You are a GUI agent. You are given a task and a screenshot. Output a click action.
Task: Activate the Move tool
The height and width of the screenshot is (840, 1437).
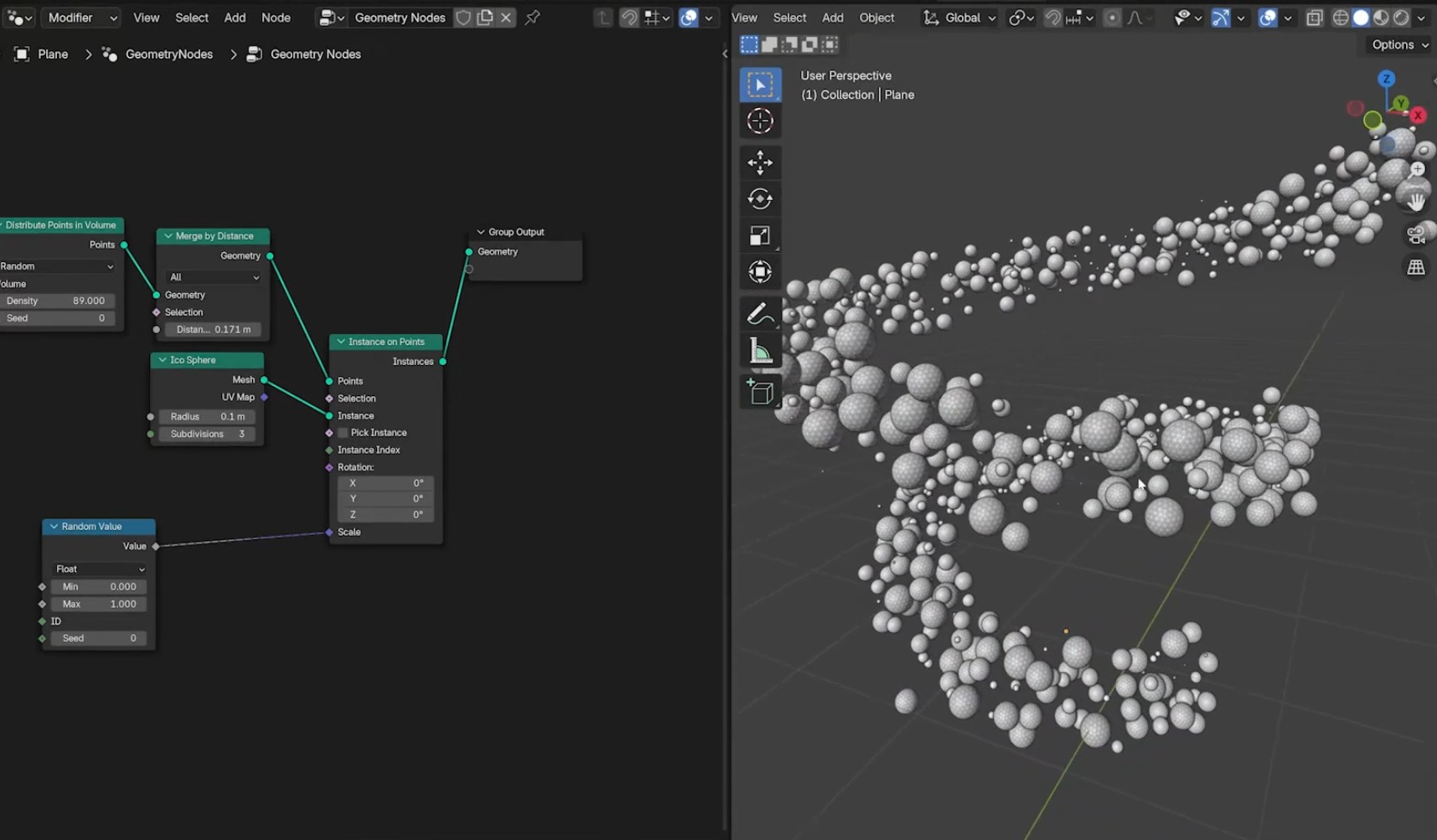click(x=760, y=162)
